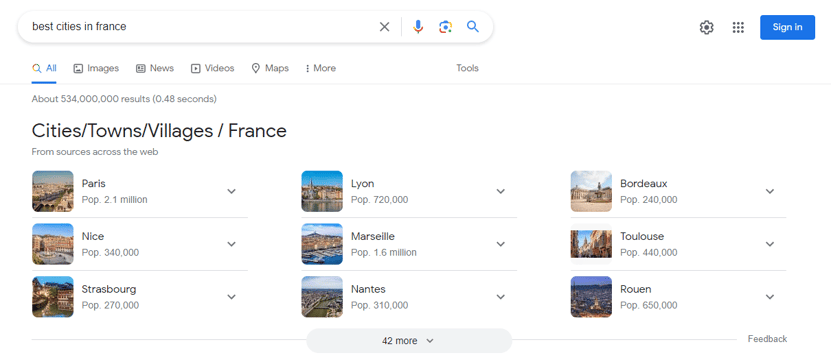This screenshot has width=831, height=364.
Task: Select the Paris city name
Action: 93,184
